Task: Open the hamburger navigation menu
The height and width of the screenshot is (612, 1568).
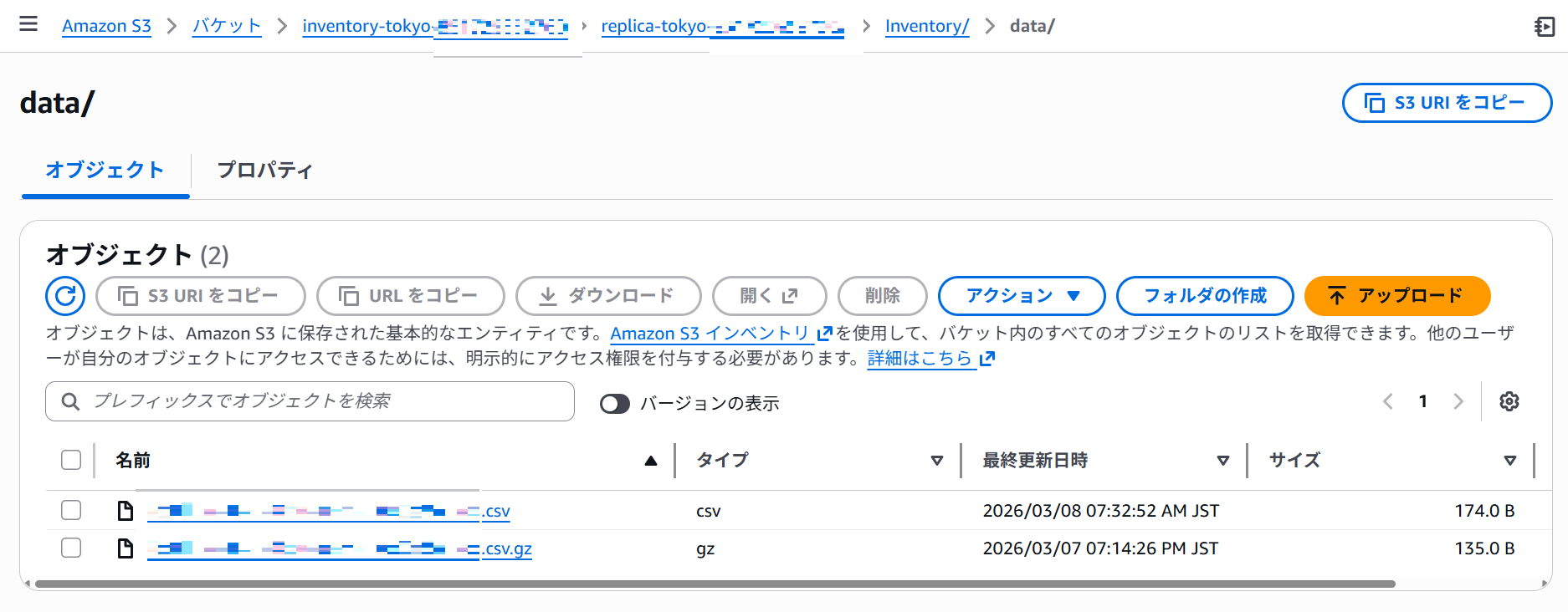Action: pos(28,24)
